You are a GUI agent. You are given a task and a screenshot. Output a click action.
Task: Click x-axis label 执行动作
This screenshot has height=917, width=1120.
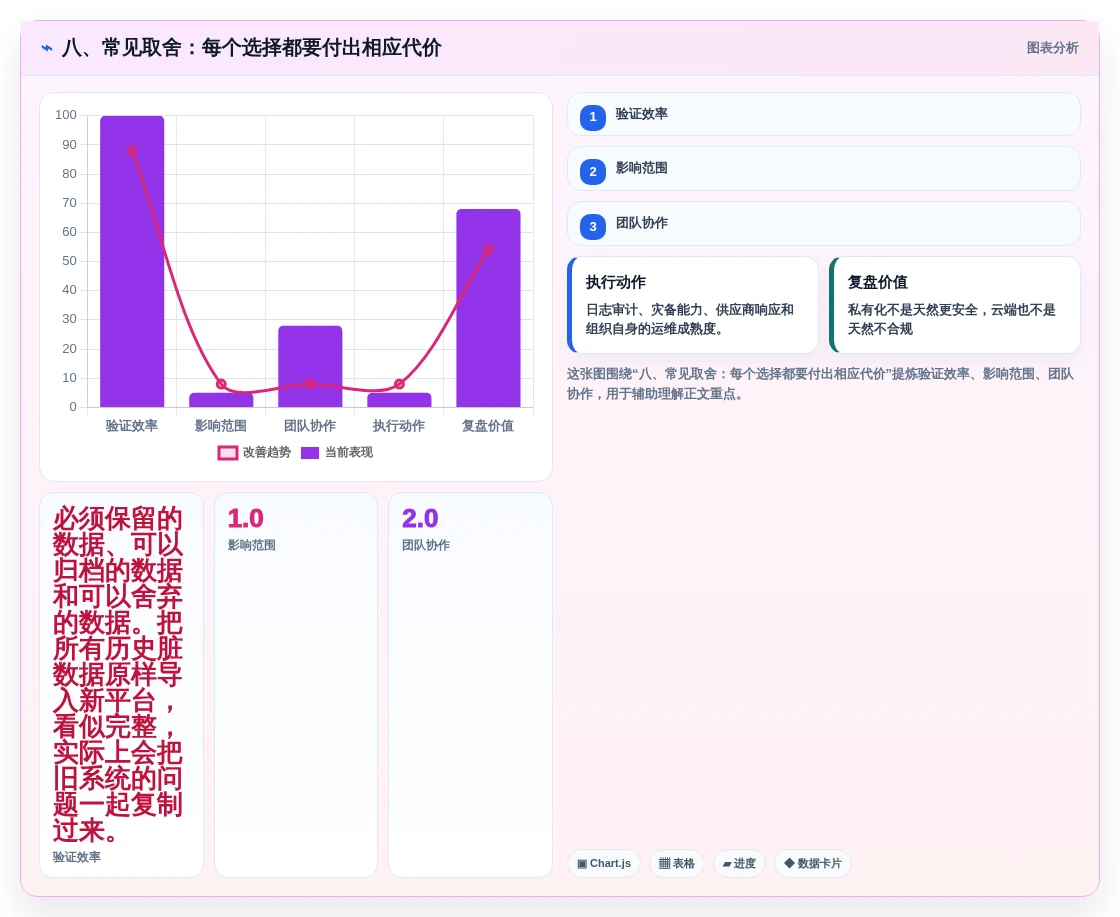[399, 426]
